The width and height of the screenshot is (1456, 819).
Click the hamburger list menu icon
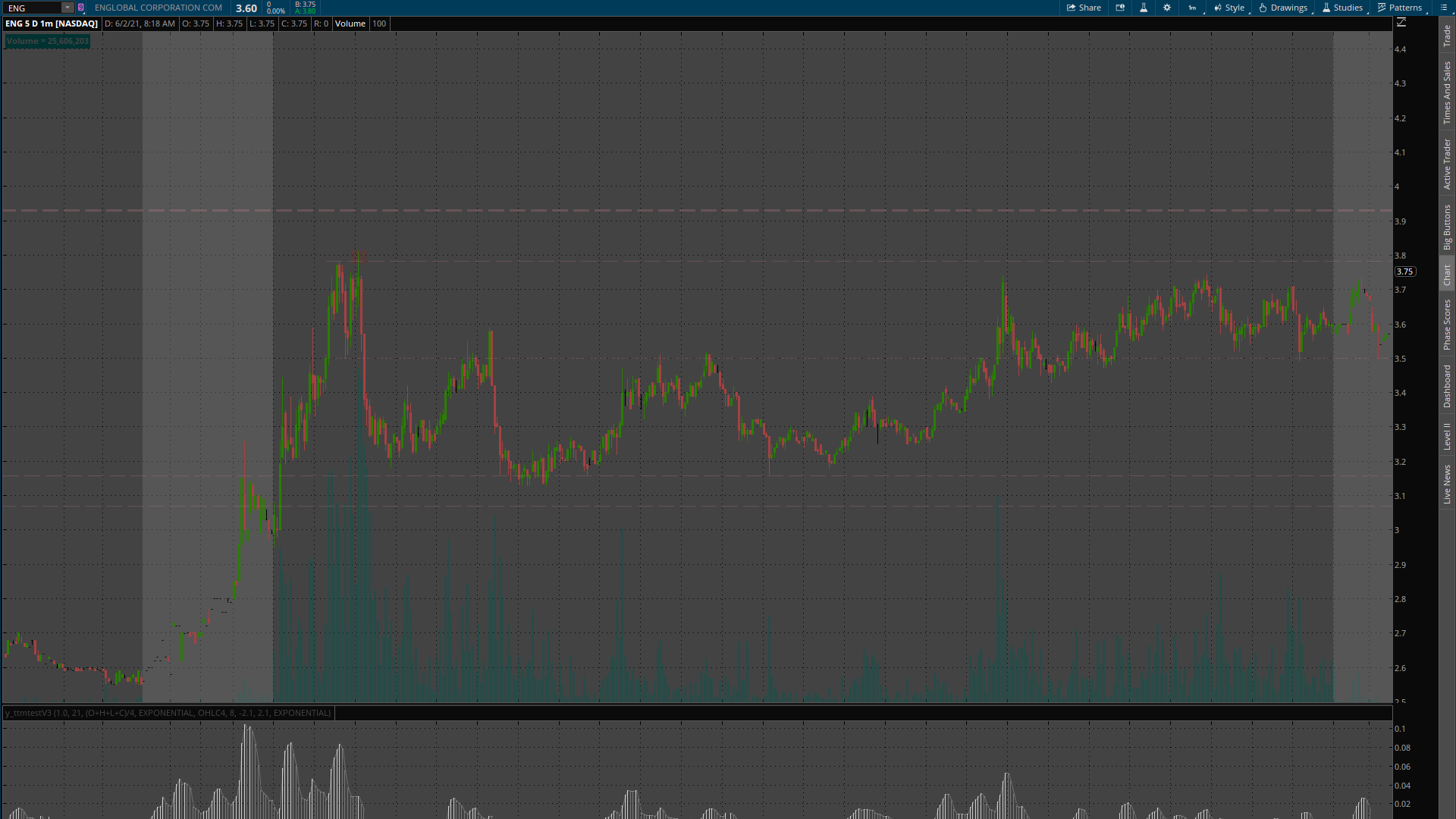click(x=1443, y=8)
